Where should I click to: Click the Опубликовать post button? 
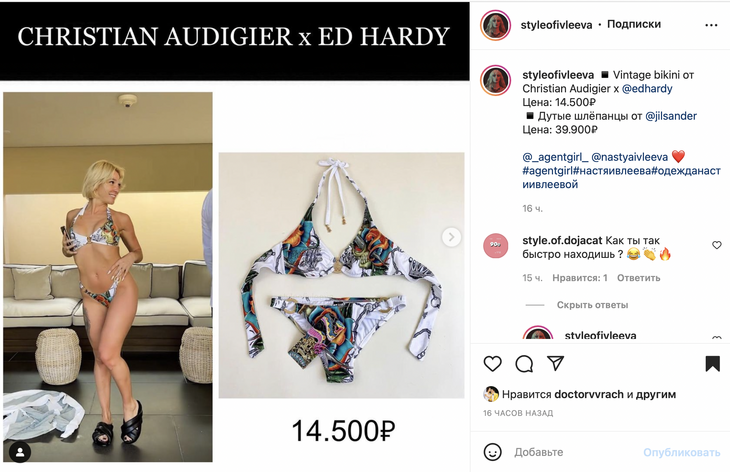pyautogui.click(x=682, y=452)
